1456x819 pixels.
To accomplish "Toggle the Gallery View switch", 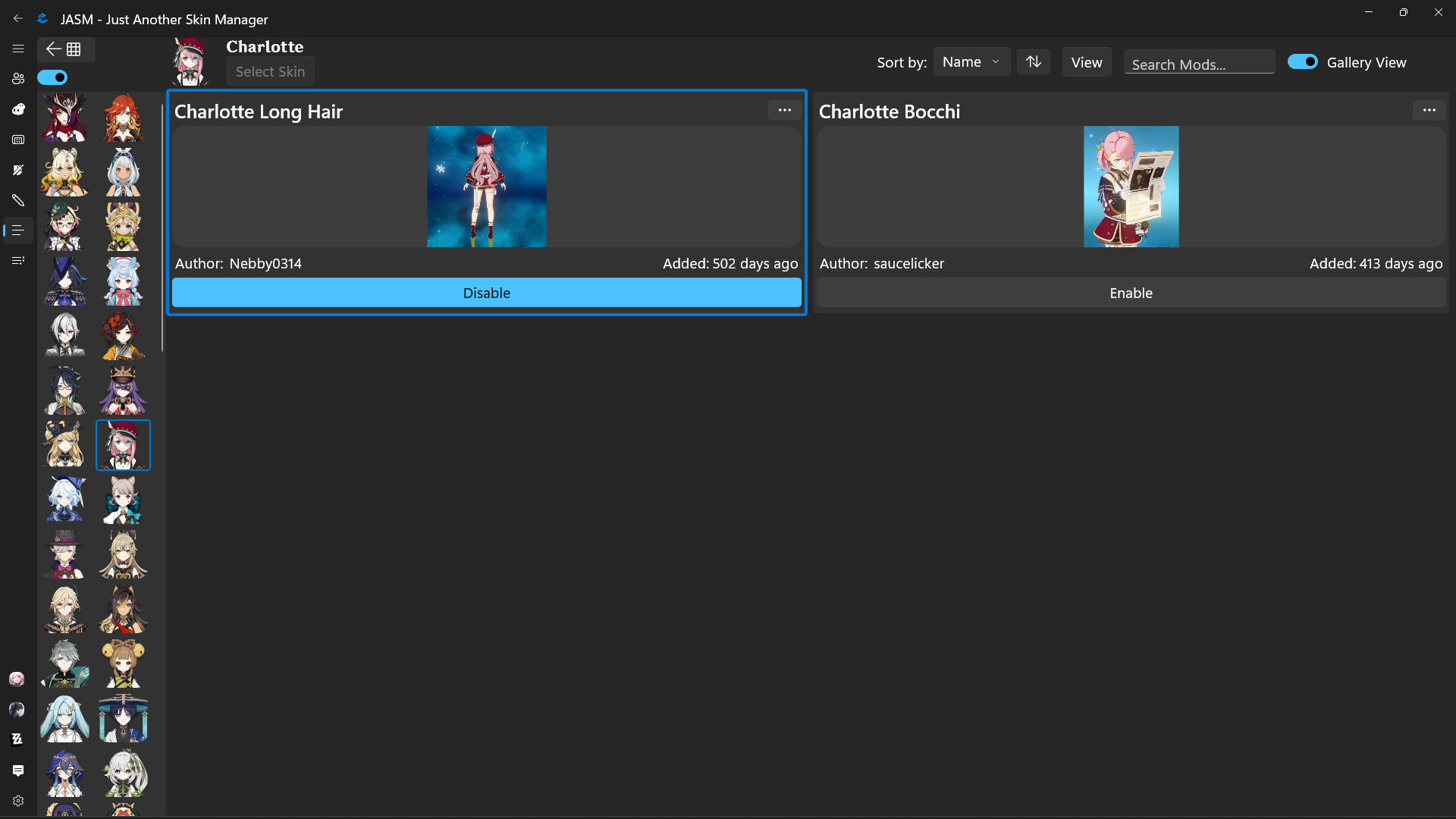I will point(1302,61).
